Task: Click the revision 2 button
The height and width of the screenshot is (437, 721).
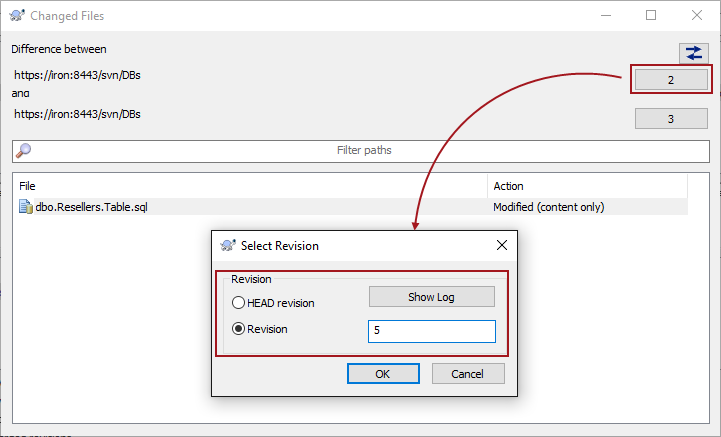Action: 671,79
